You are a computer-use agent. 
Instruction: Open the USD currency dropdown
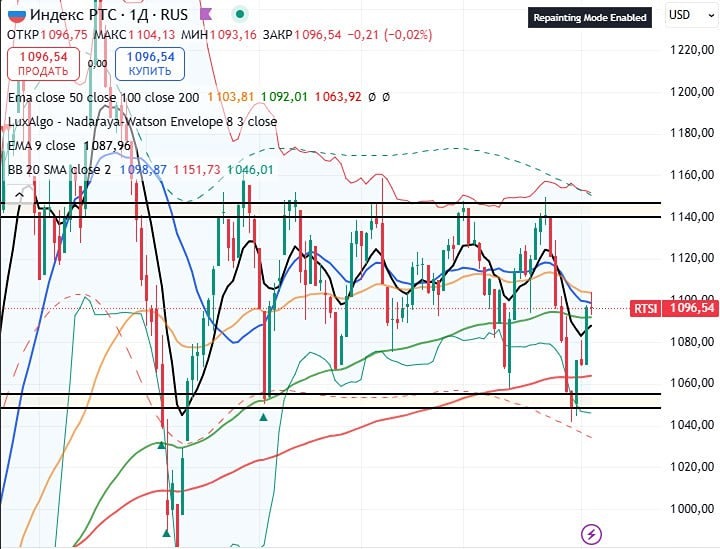coord(690,15)
